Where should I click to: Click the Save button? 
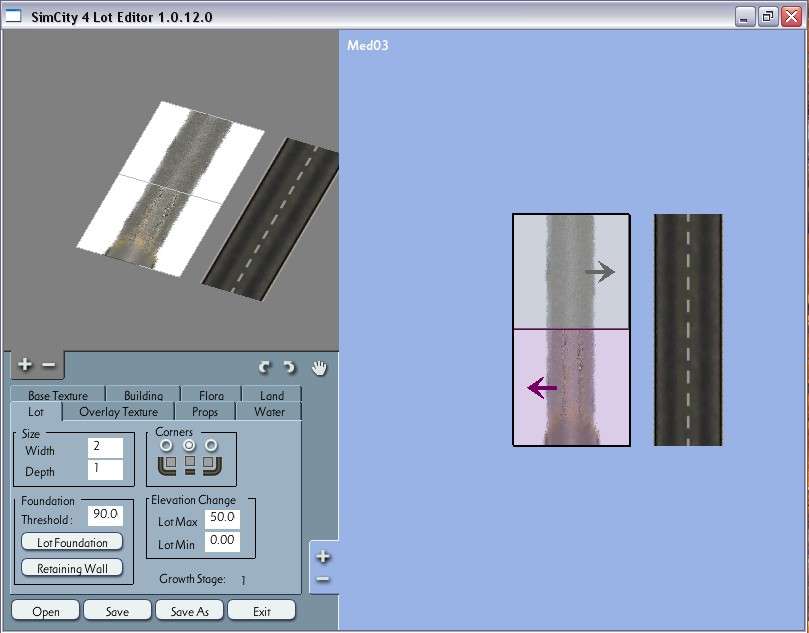tap(117, 611)
